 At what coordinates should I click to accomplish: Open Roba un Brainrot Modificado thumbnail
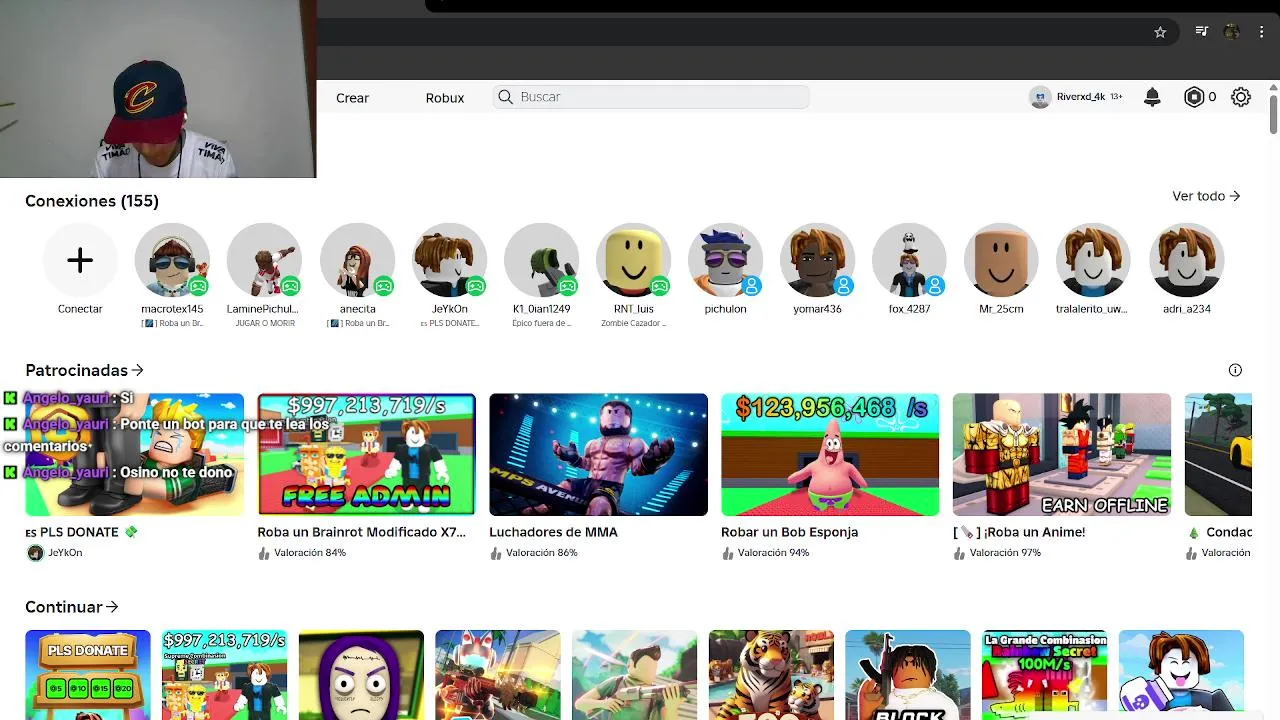tap(366, 454)
